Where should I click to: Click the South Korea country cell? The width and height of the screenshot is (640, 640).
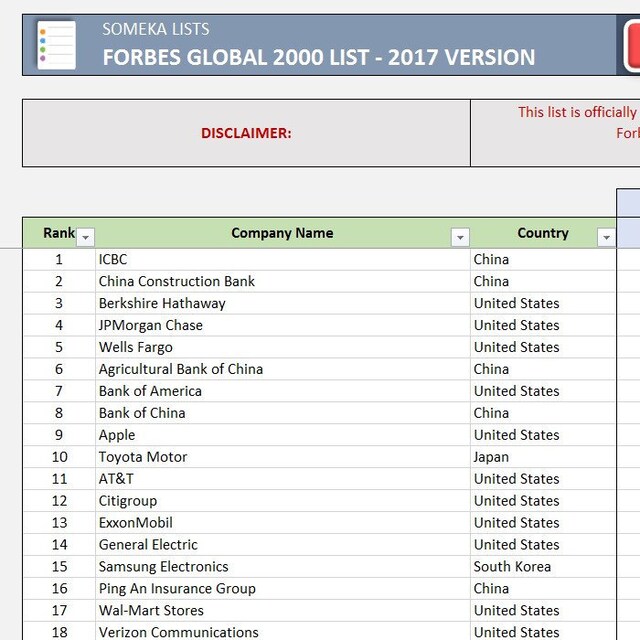tap(543, 567)
